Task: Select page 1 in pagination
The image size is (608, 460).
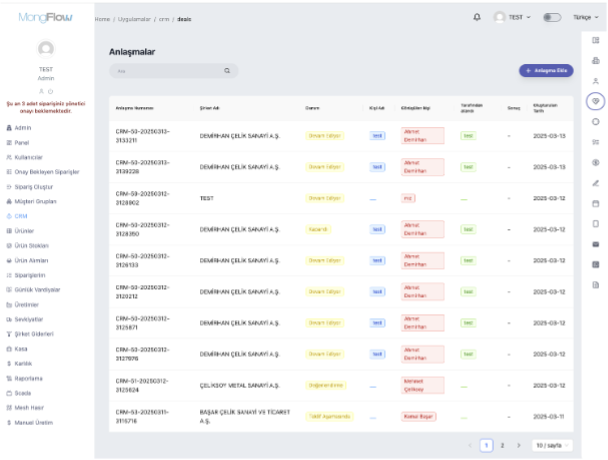Action: click(x=486, y=445)
